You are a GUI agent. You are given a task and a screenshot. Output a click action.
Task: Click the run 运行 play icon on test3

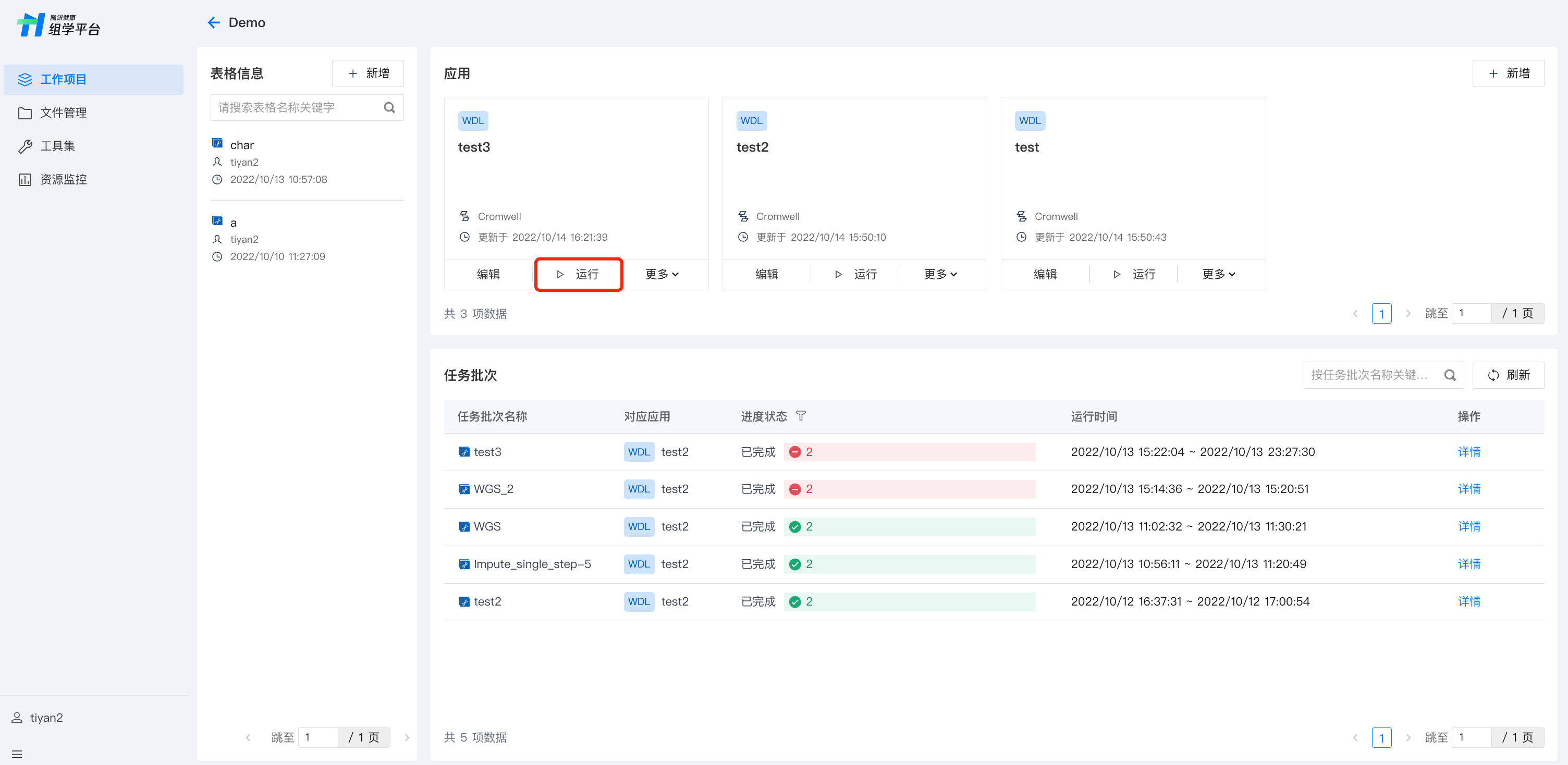560,275
